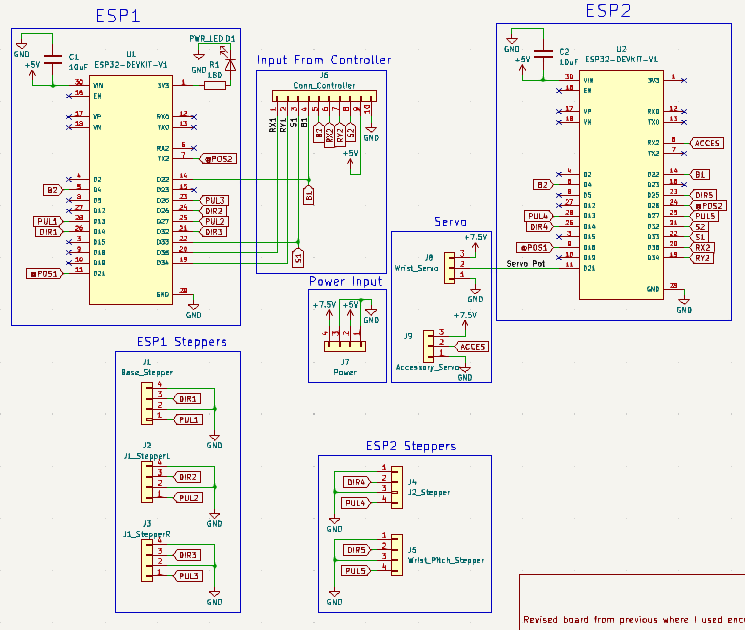Click the DIR2 label on U1 pin D26
Screen dimensions: 745x630
(x=213, y=211)
